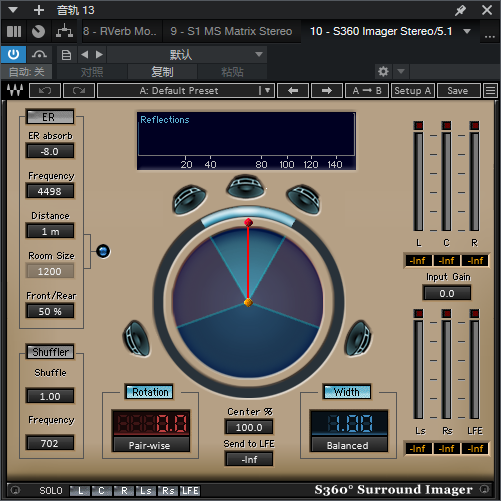Copy setup with A→B button
The height and width of the screenshot is (501, 501).
(367, 90)
